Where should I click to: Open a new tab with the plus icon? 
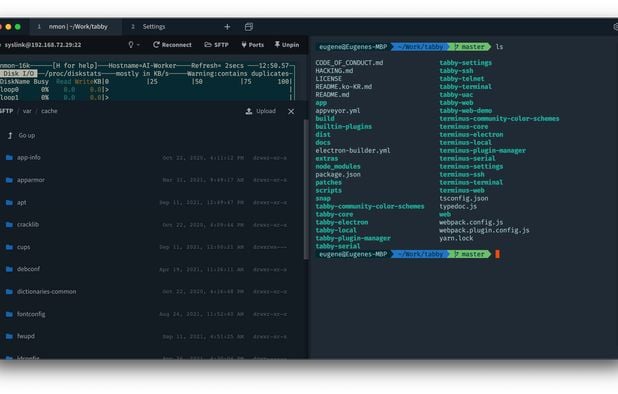(x=227, y=27)
